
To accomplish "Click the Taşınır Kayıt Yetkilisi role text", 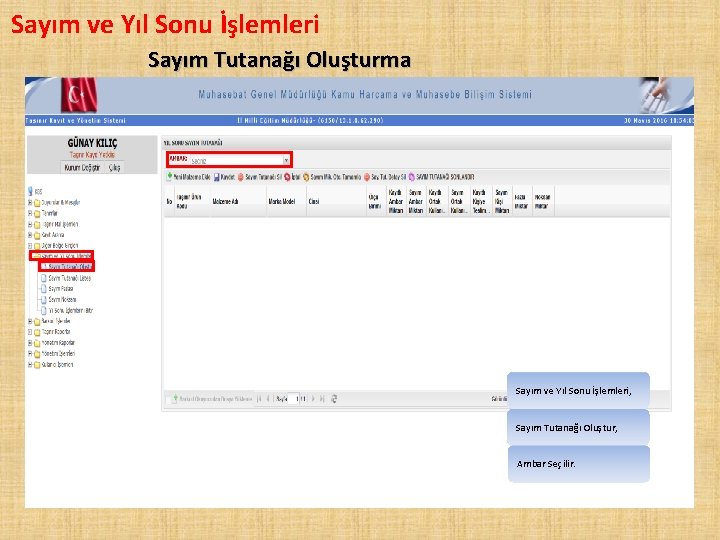I will [92, 155].
